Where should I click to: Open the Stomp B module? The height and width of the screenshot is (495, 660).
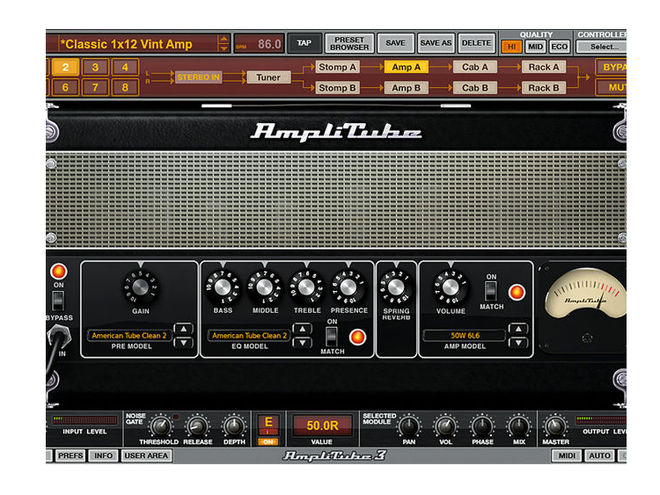337,88
